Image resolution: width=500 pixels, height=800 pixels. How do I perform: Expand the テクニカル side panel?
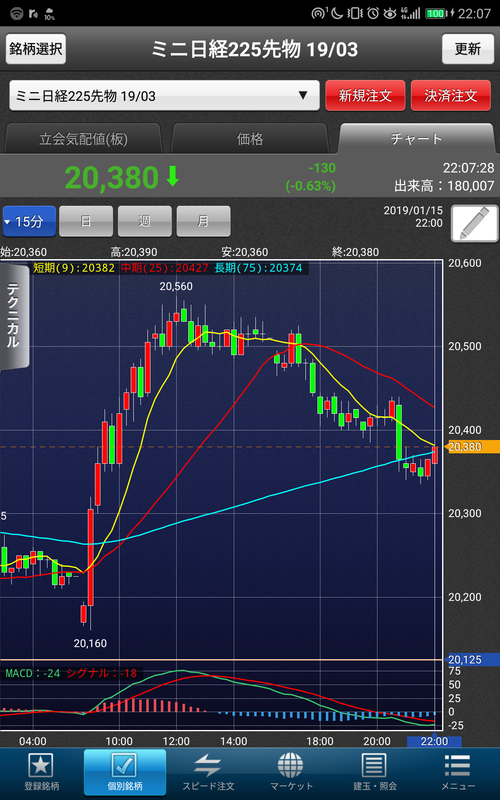coord(14,315)
